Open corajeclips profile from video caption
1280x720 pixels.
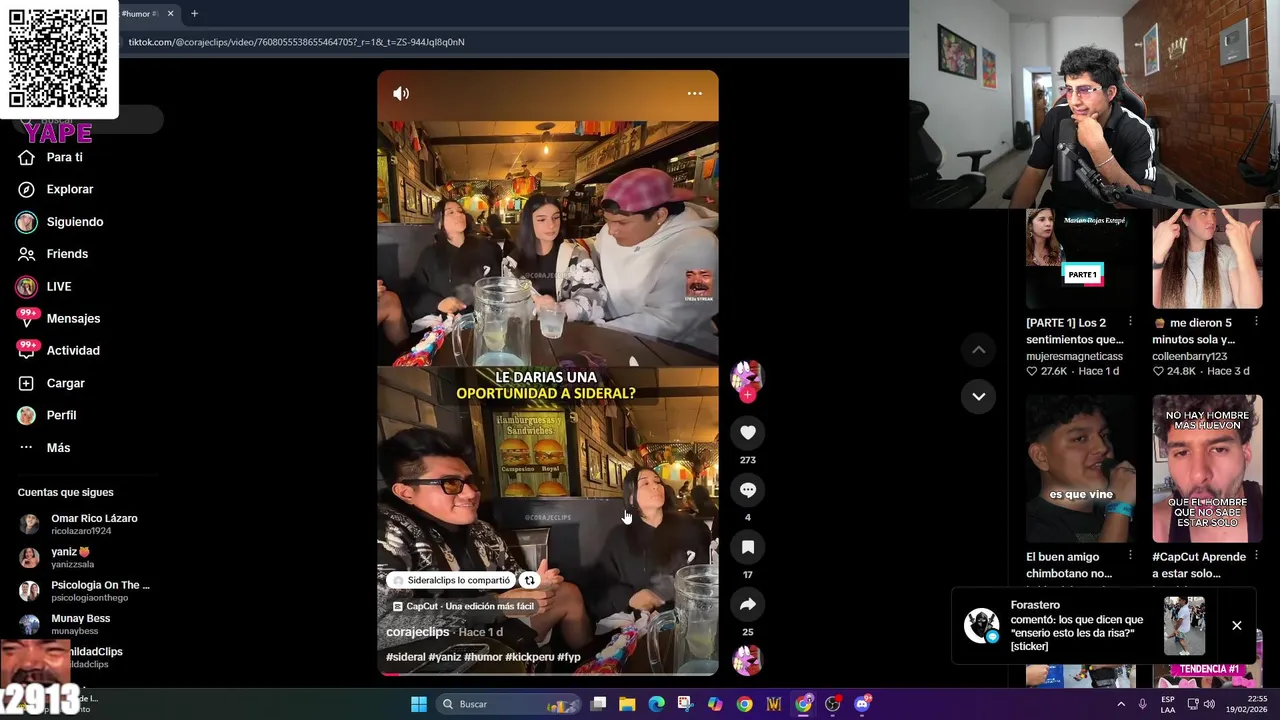click(417, 632)
